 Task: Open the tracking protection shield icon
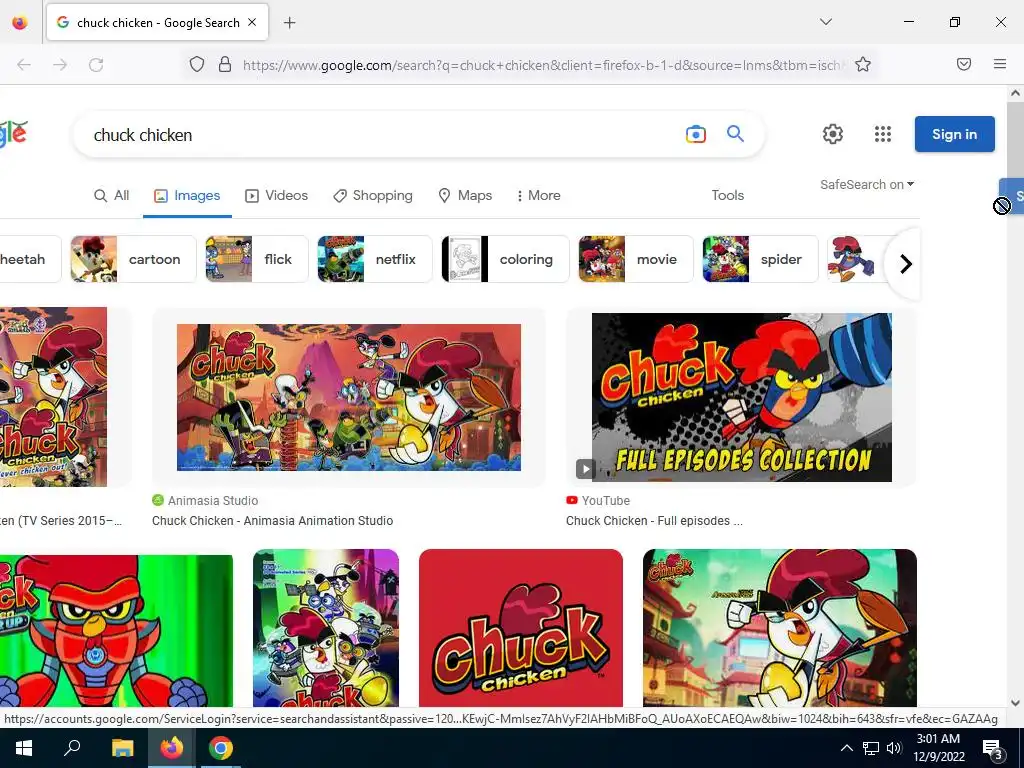pyautogui.click(x=197, y=64)
